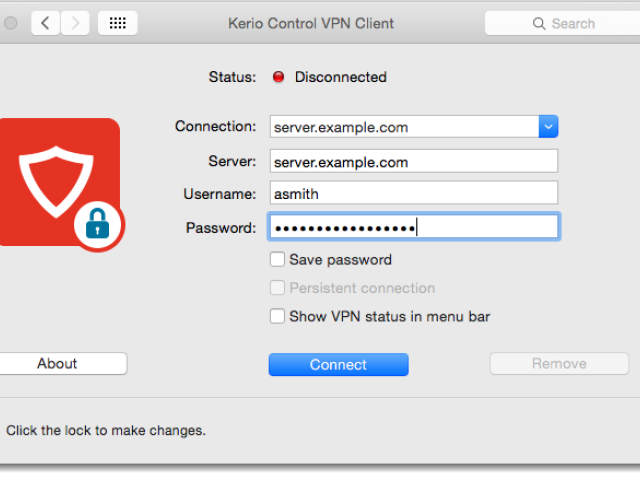The image size is (640, 480).
Task: Click the blue padlock badge icon
Action: point(98,227)
